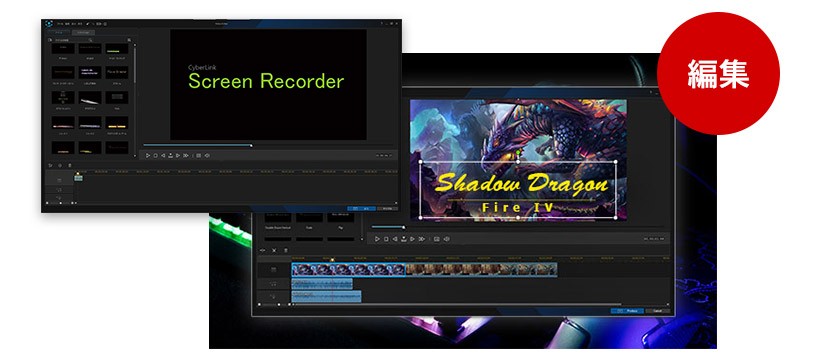The image size is (820, 360).
Task: Toggle the video track header in dragon timeline
Action: coord(274,270)
